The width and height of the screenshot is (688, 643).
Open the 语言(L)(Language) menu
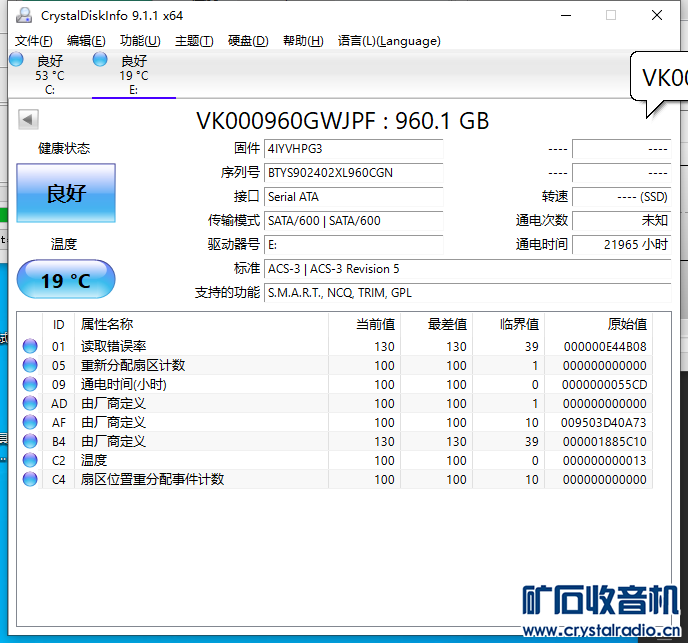coord(389,41)
